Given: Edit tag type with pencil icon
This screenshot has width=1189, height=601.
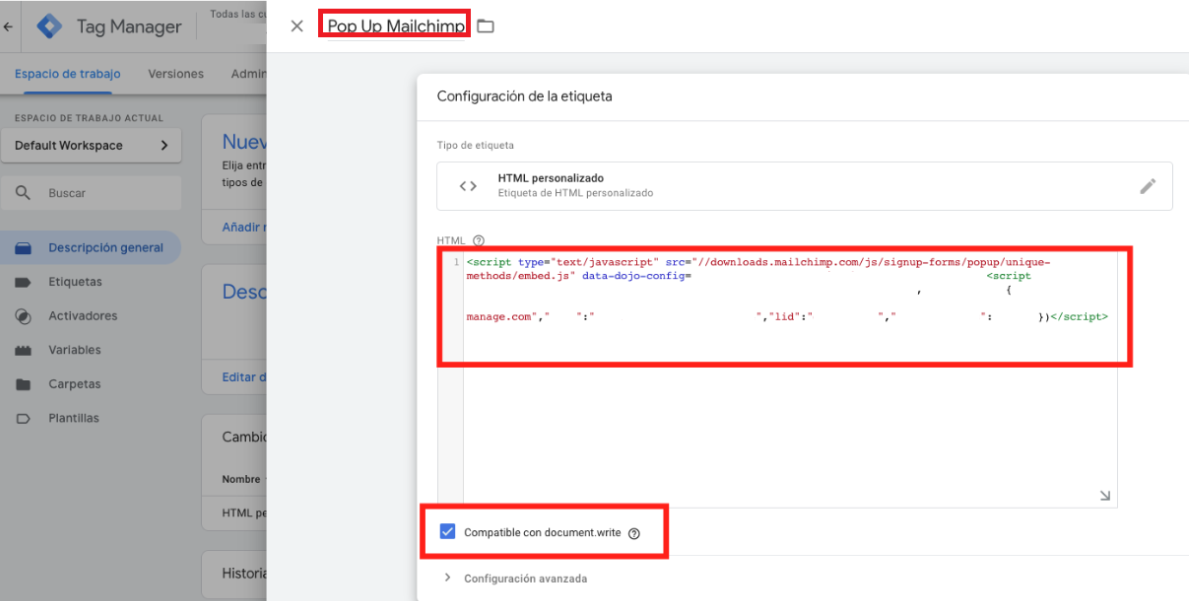Looking at the screenshot, I should [x=1148, y=186].
